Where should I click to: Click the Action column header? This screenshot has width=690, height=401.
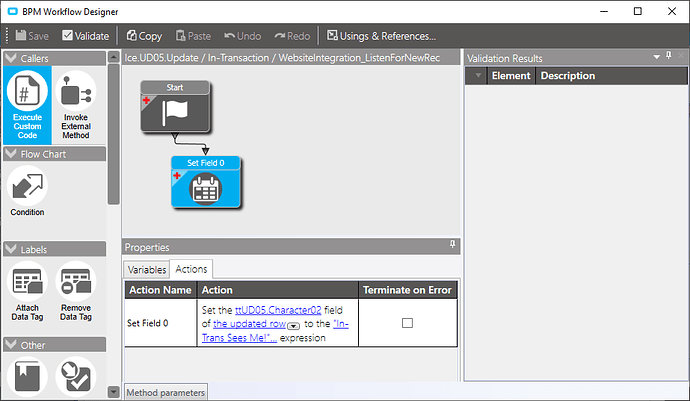[277, 290]
